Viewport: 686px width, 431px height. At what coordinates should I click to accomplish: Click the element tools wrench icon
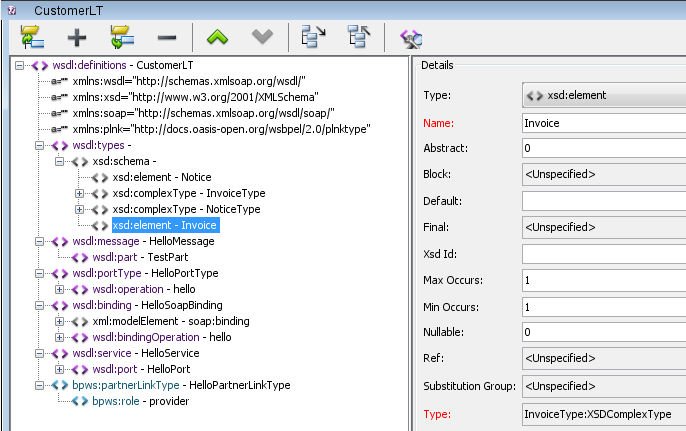pos(411,39)
